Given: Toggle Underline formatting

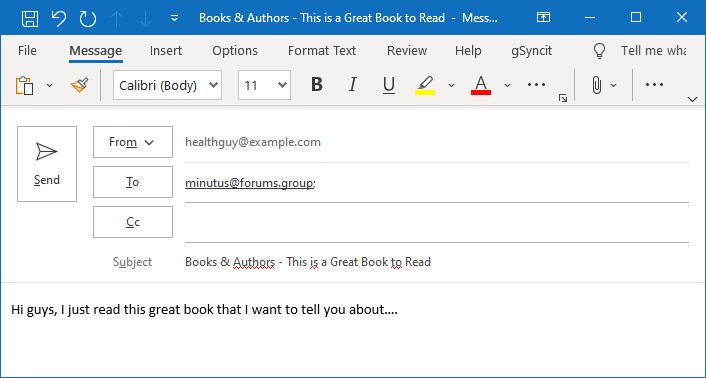Looking at the screenshot, I should click(389, 85).
